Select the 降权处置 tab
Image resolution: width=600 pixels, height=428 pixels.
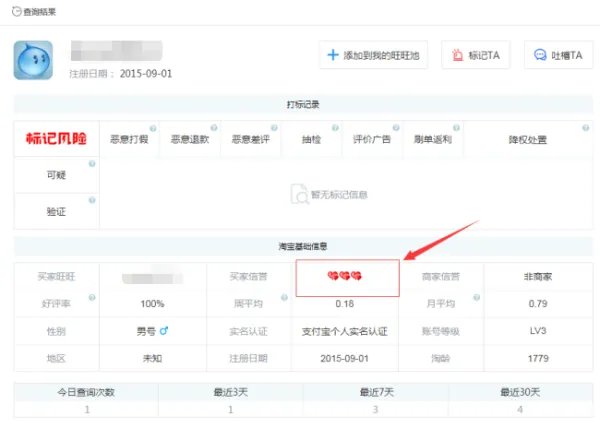[528, 140]
